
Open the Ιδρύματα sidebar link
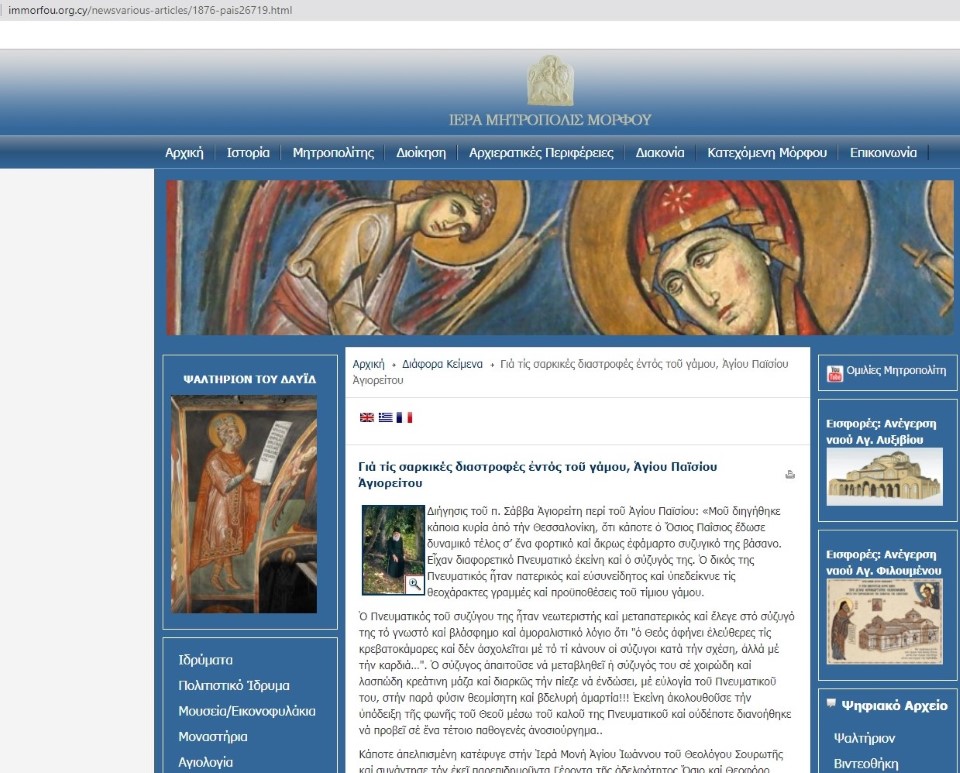206,660
